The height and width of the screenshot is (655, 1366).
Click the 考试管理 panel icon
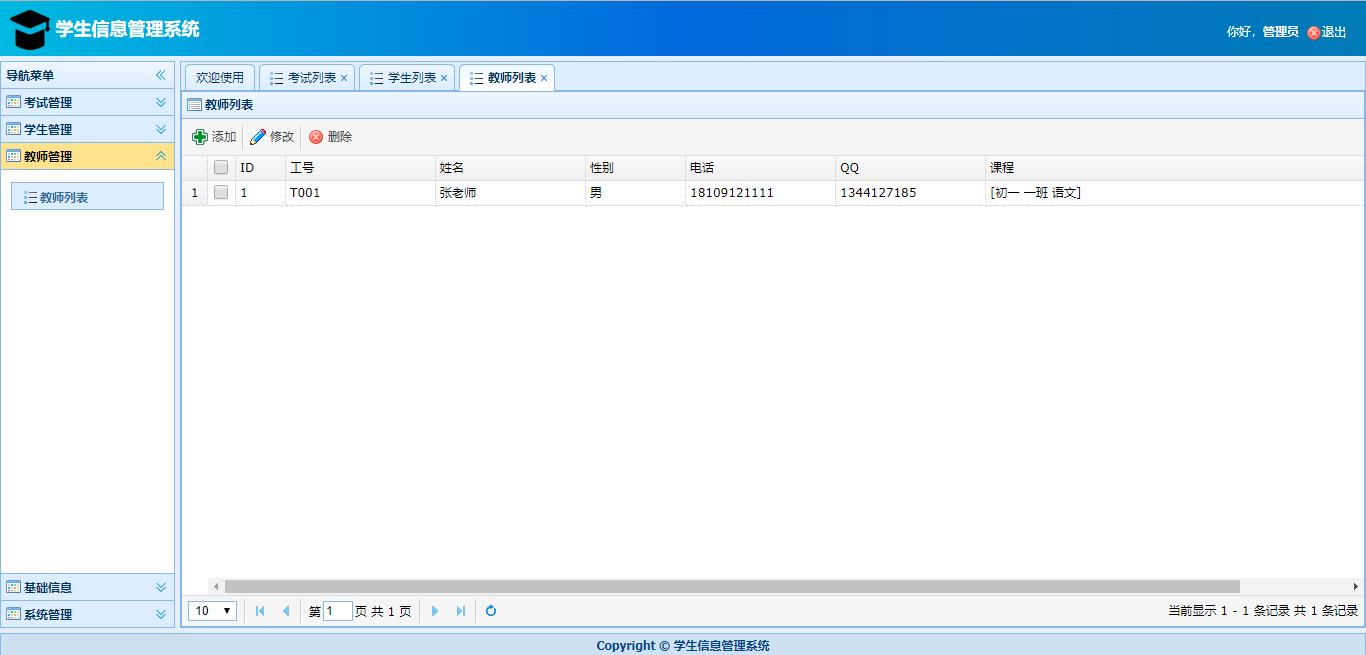coord(14,102)
